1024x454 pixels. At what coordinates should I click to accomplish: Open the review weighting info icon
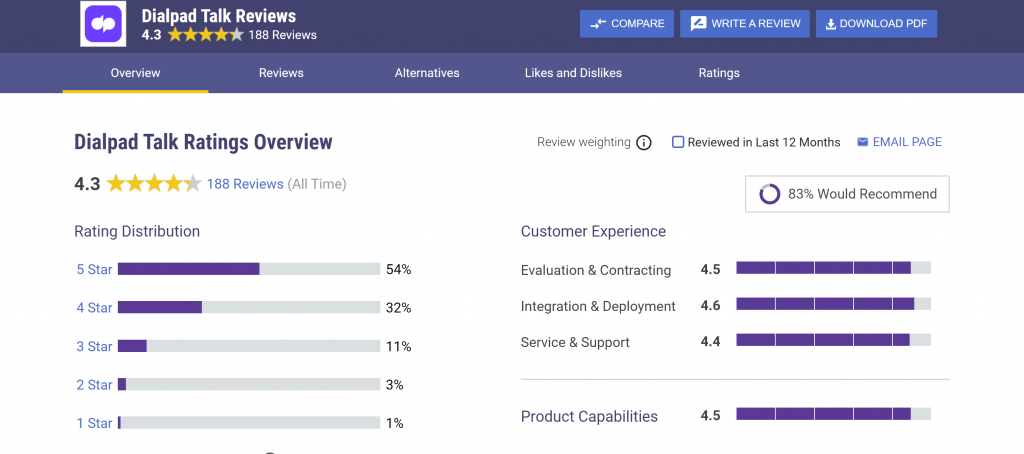644,142
